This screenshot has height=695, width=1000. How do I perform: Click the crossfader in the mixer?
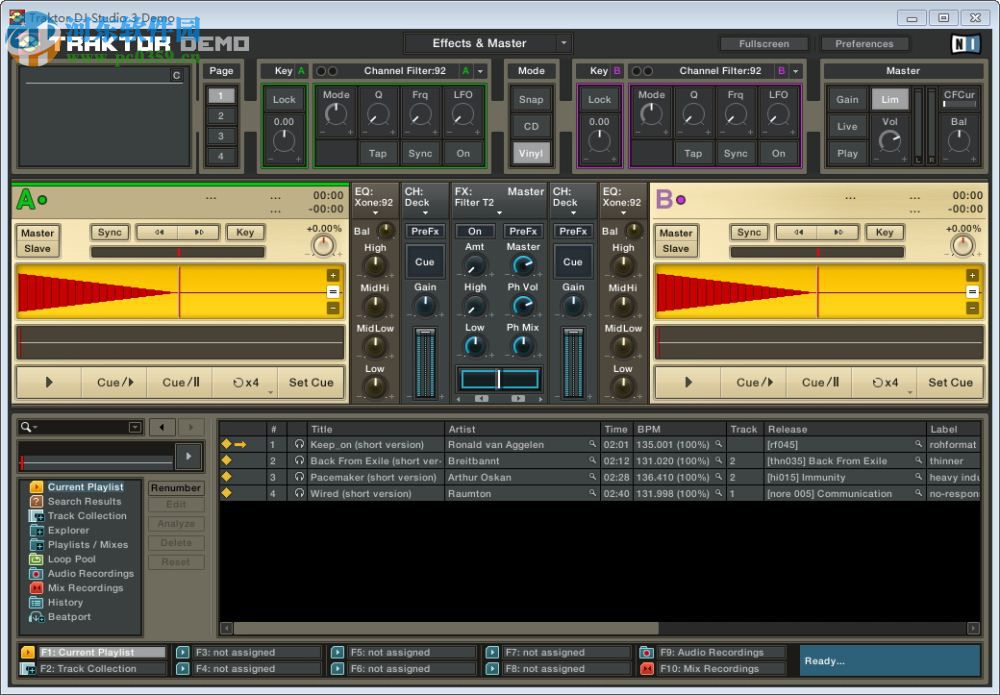point(499,377)
